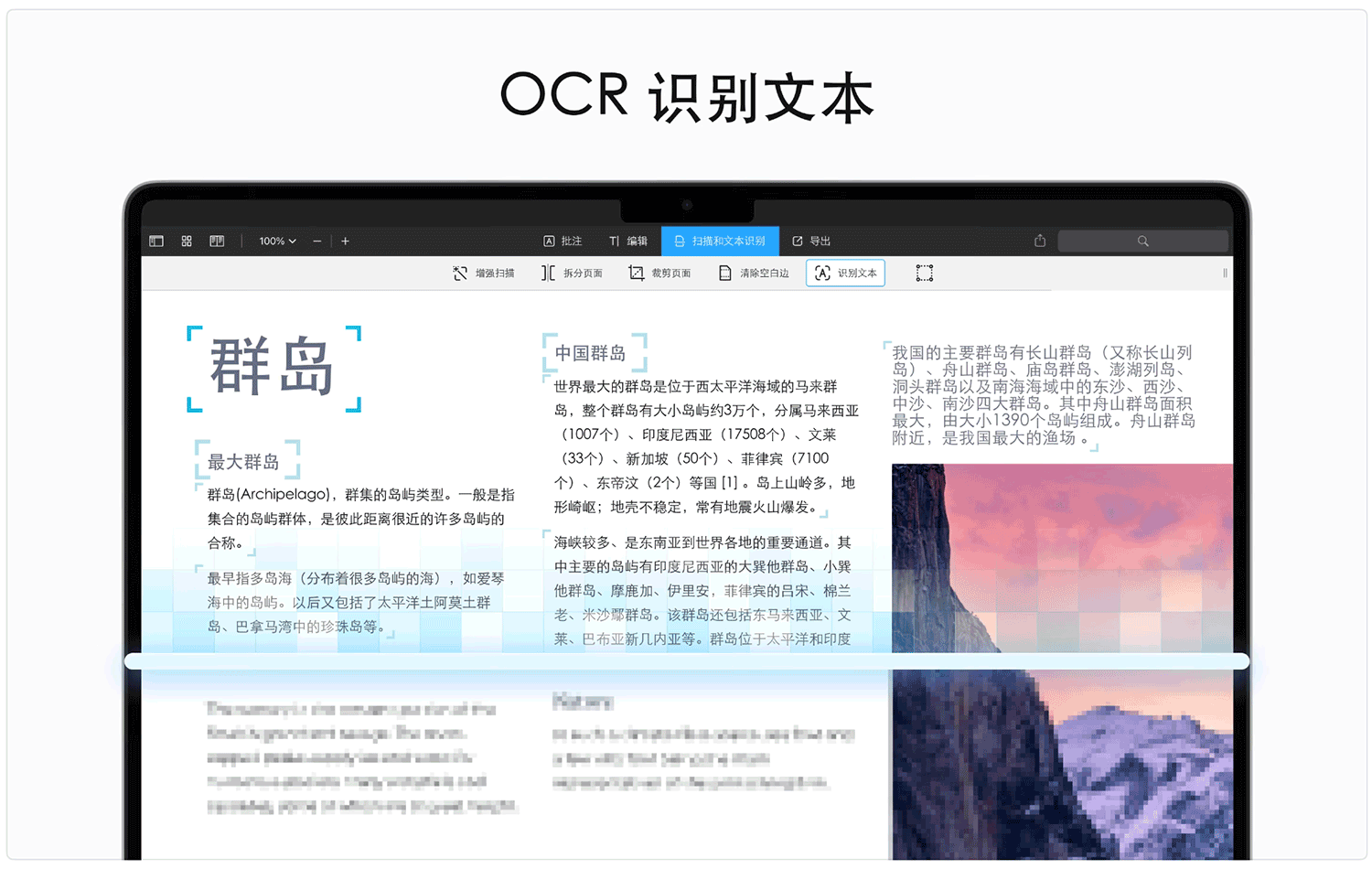Choose the 增强扫描 enhance scan tool
This screenshot has width=1372, height=869.
(x=484, y=274)
